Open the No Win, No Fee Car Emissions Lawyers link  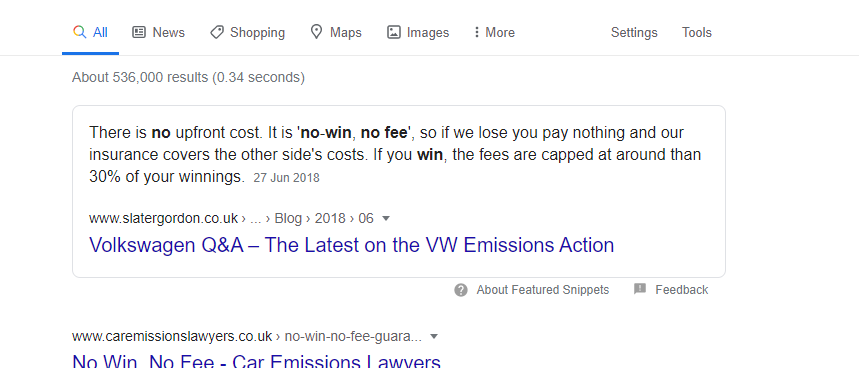256,361
